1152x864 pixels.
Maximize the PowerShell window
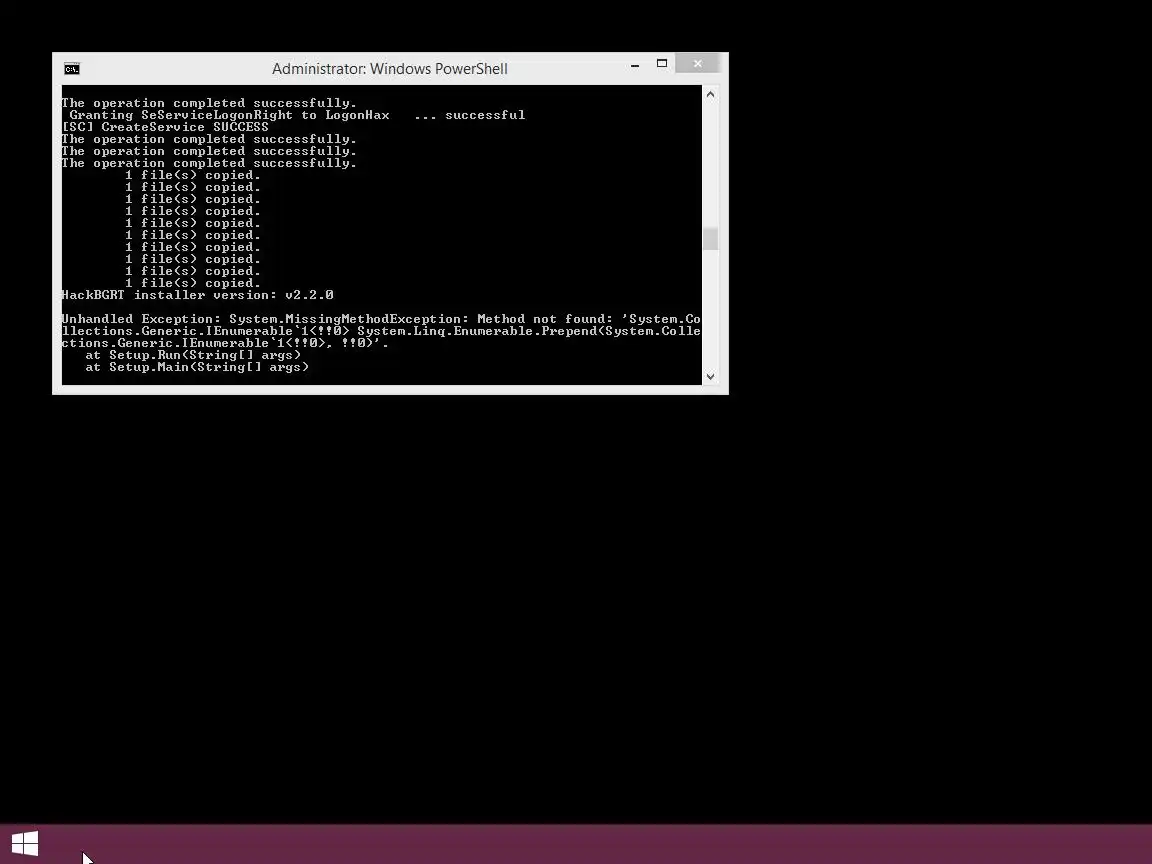[x=661, y=64]
